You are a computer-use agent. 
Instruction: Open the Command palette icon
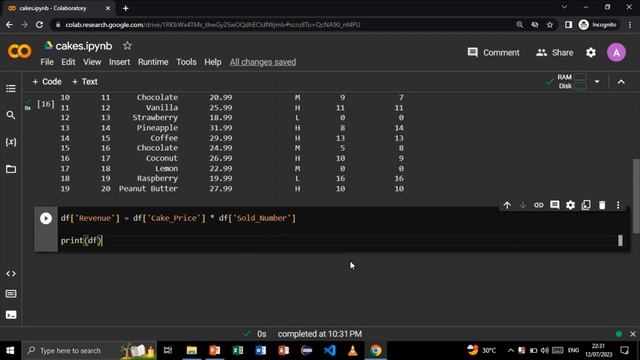11,294
